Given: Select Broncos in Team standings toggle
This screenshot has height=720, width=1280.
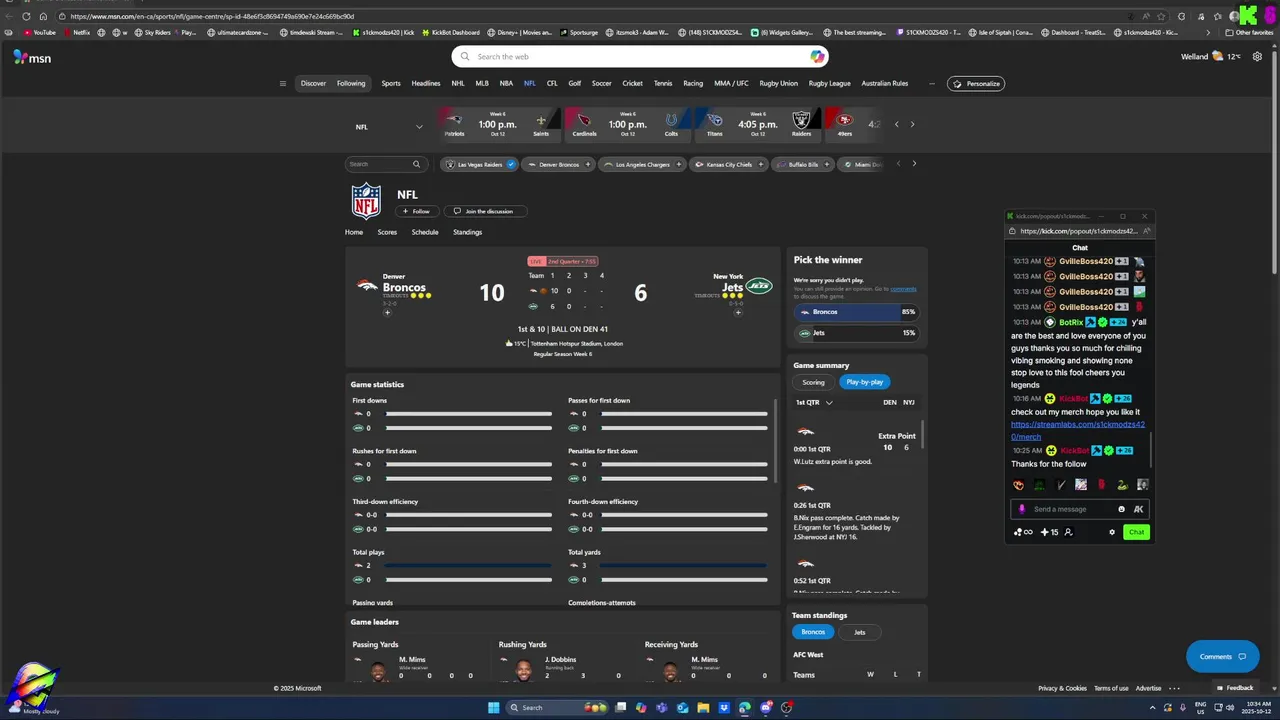Looking at the screenshot, I should [814, 632].
